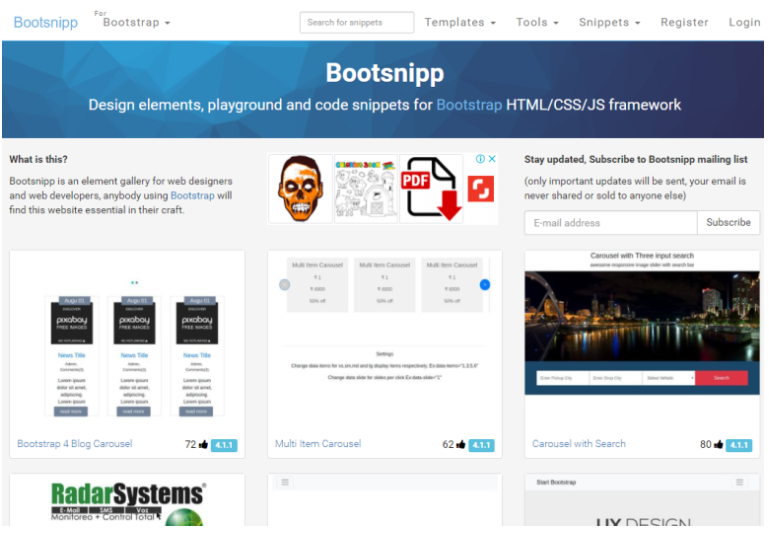Expand the Templates menu
Screen dimensions: 769x534
pos(460,23)
